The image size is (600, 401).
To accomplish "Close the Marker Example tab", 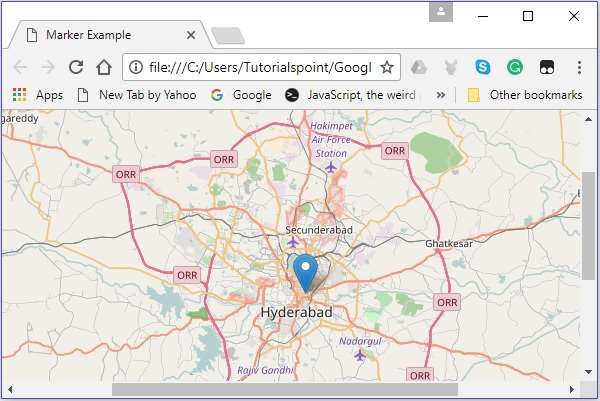I will 191,35.
